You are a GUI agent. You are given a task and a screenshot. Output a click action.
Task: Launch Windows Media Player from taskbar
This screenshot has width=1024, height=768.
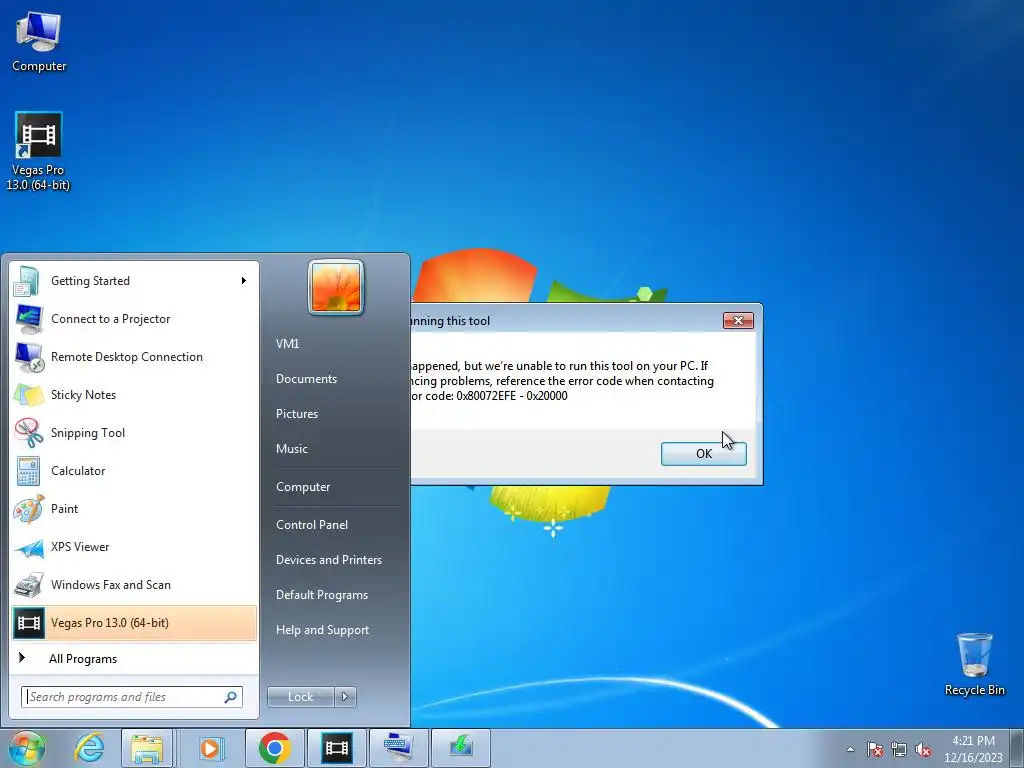tap(210, 748)
